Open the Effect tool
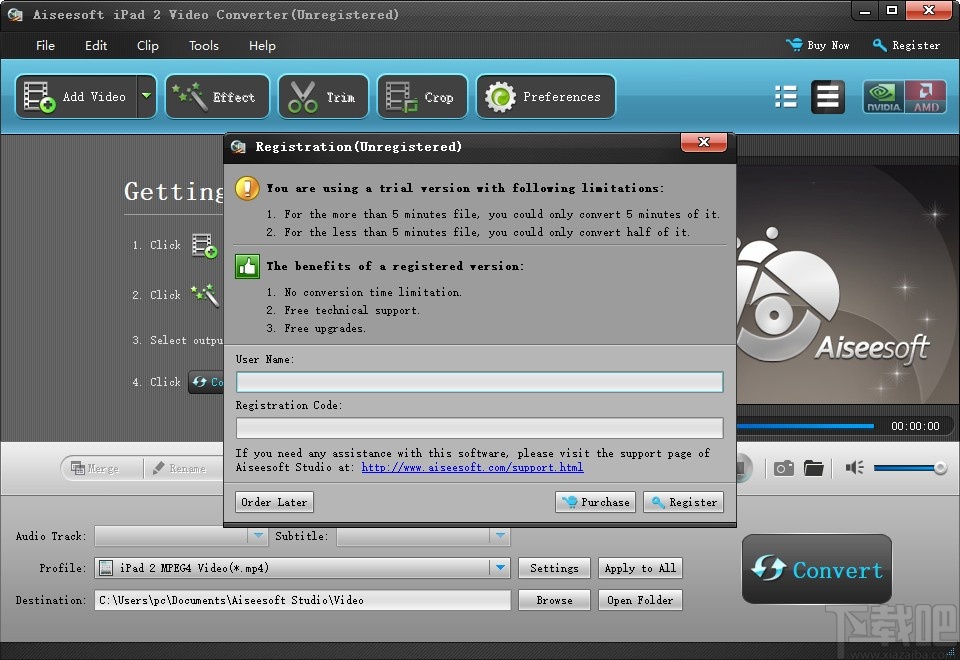This screenshot has width=960, height=660. click(217, 97)
